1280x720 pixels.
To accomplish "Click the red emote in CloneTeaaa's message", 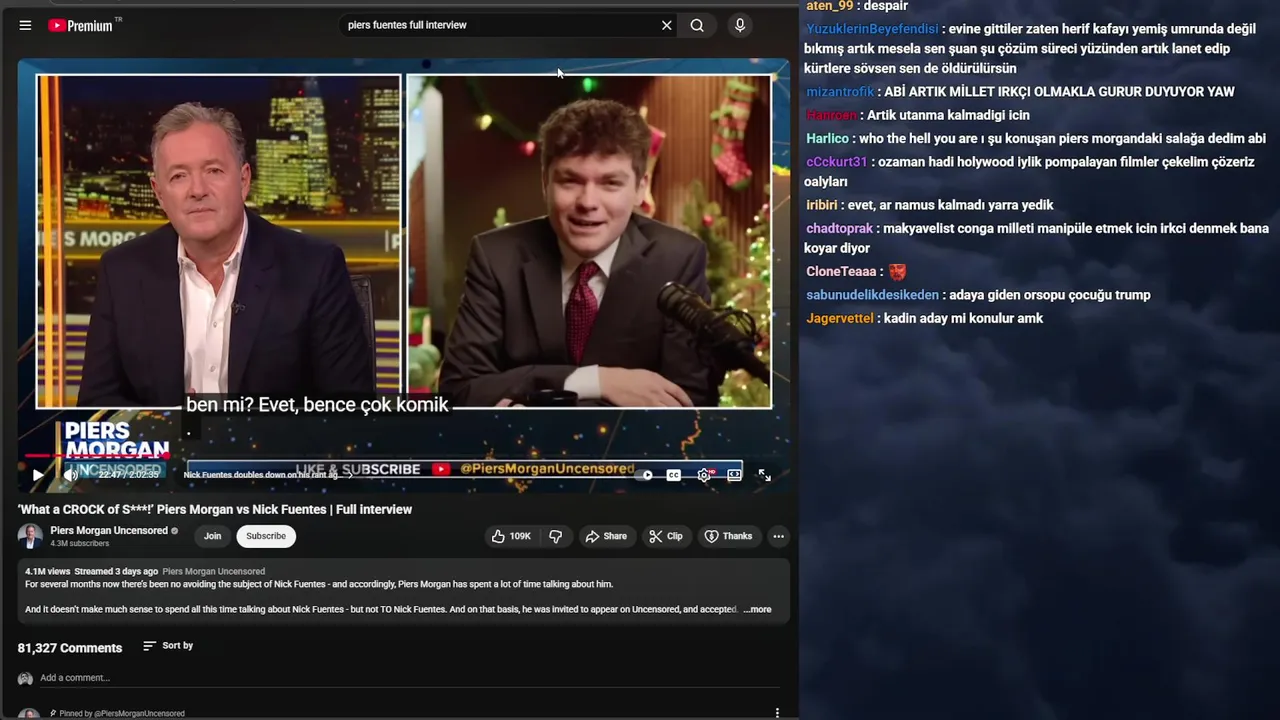I will click(897, 271).
